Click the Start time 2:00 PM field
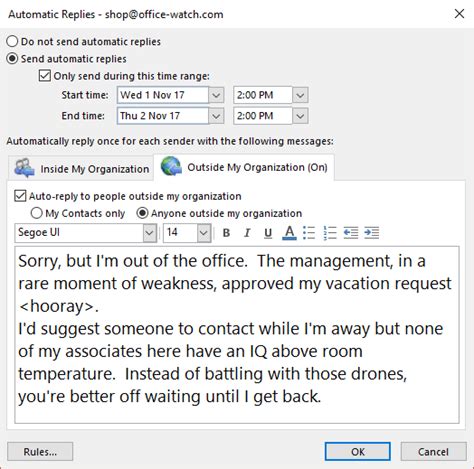 (x=263, y=95)
